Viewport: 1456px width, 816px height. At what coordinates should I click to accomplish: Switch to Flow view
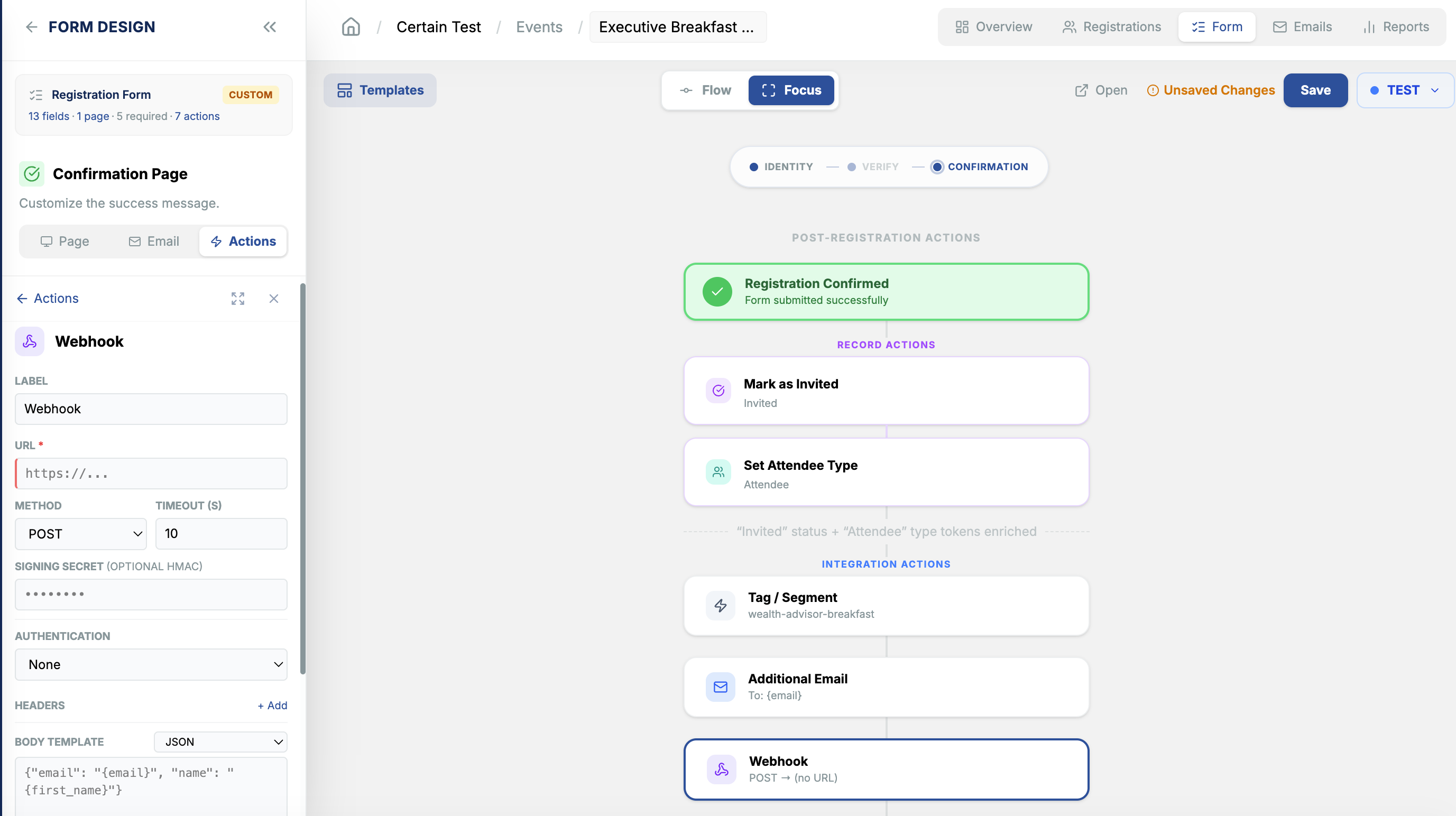pyautogui.click(x=706, y=90)
